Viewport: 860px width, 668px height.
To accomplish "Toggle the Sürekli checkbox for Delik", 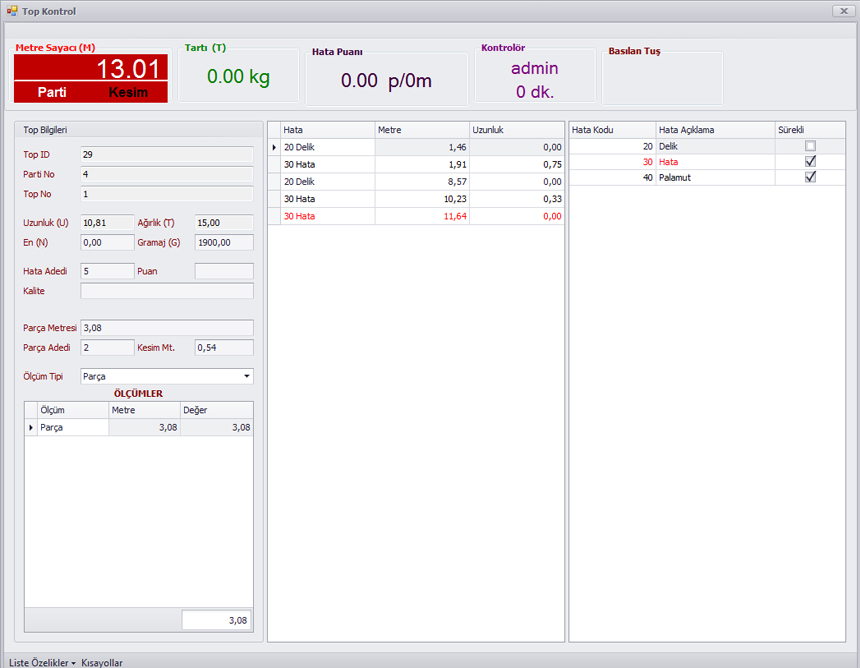I will 810,146.
